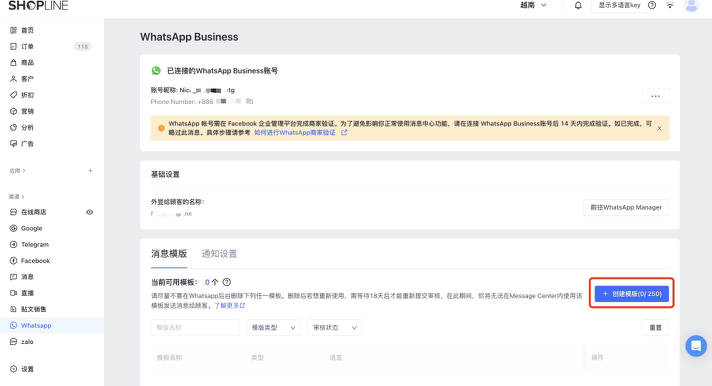712x386 pixels.
Task: Click the 显示多语言key button
Action: click(619, 5)
